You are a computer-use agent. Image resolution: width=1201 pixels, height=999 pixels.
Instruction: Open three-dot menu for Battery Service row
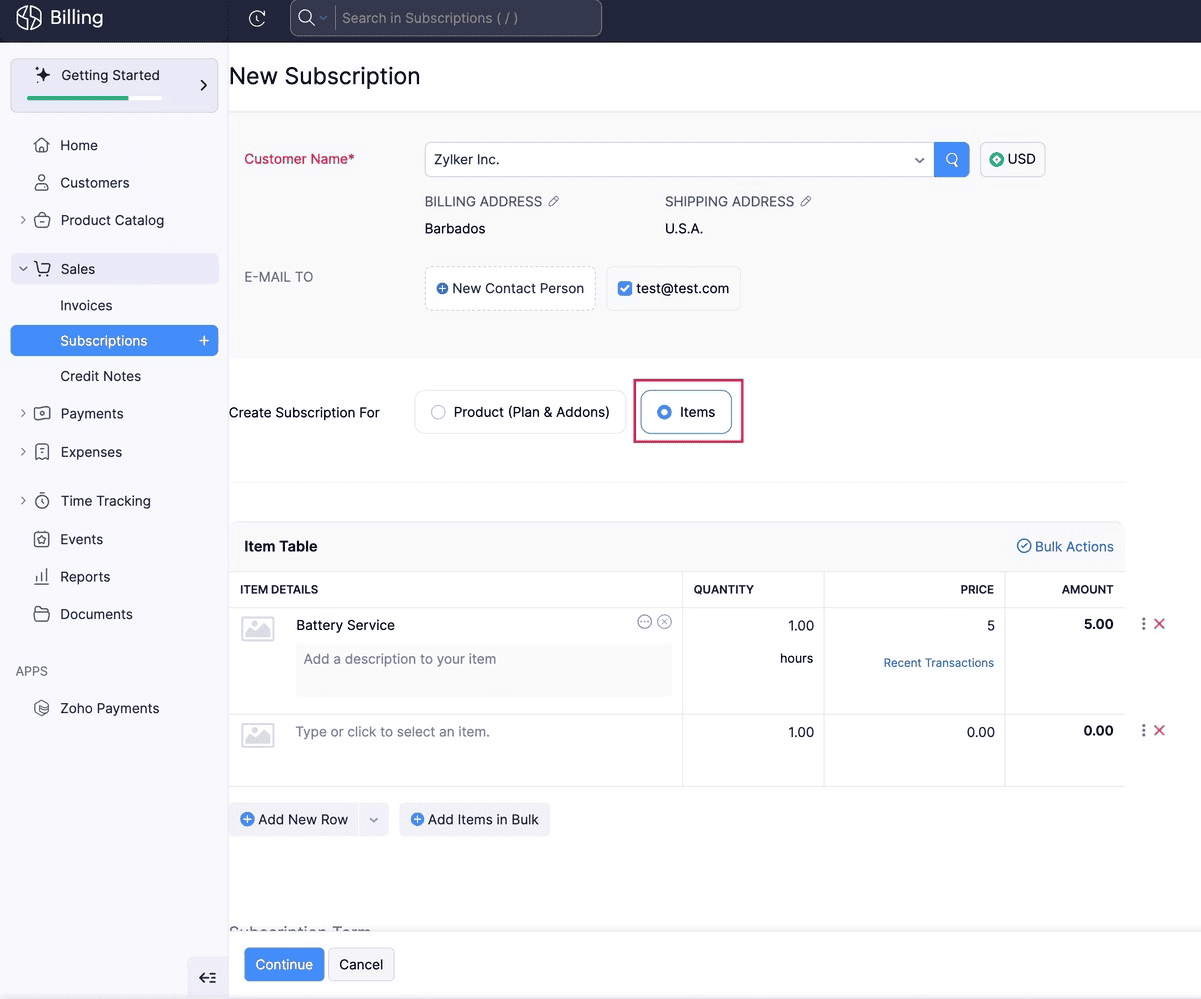tap(1143, 624)
